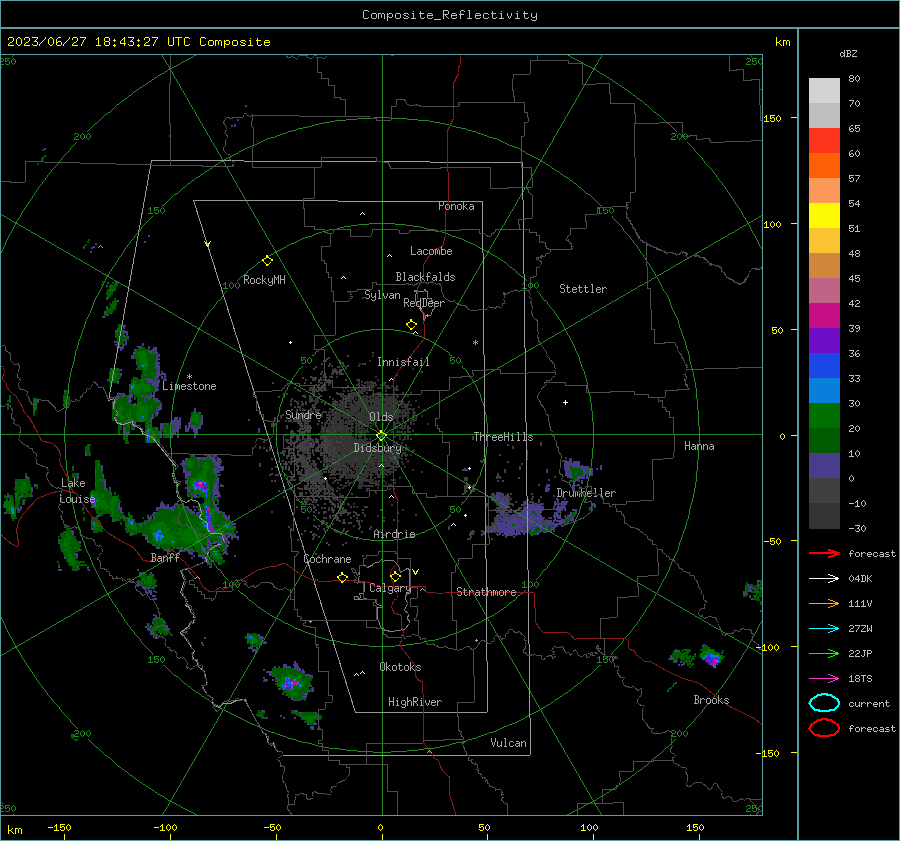
Task: Click the RedDeer city label
Action: [x=424, y=303]
